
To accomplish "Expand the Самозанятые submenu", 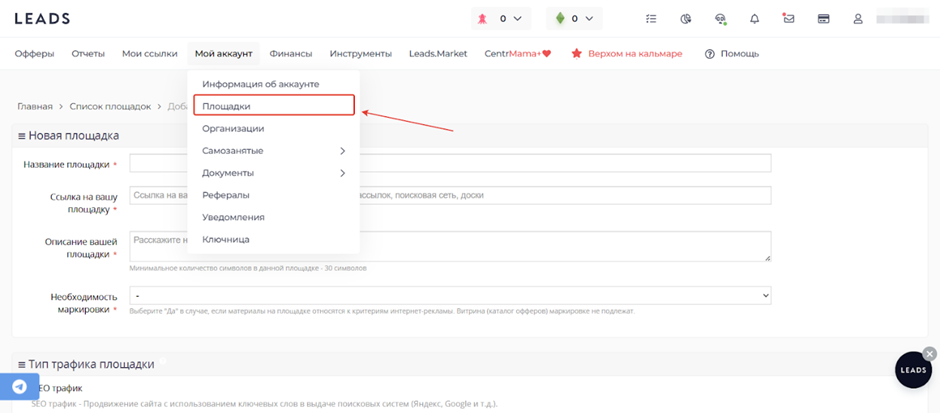I will pos(274,151).
